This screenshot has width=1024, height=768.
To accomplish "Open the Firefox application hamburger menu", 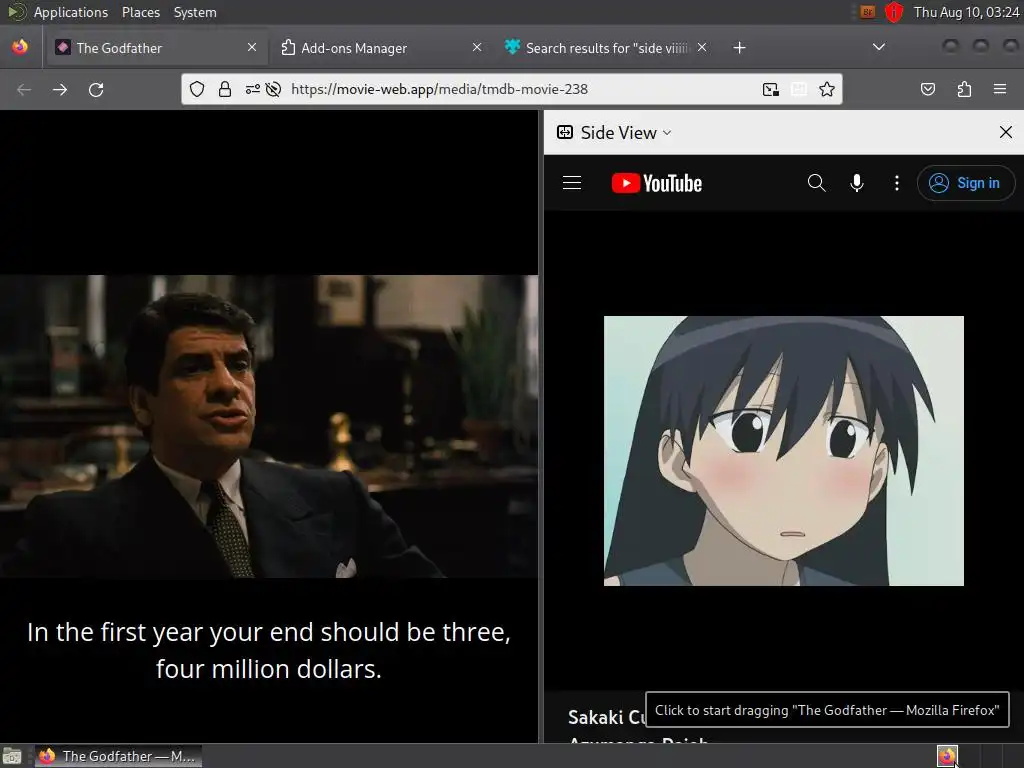I will pyautogui.click(x=1000, y=89).
